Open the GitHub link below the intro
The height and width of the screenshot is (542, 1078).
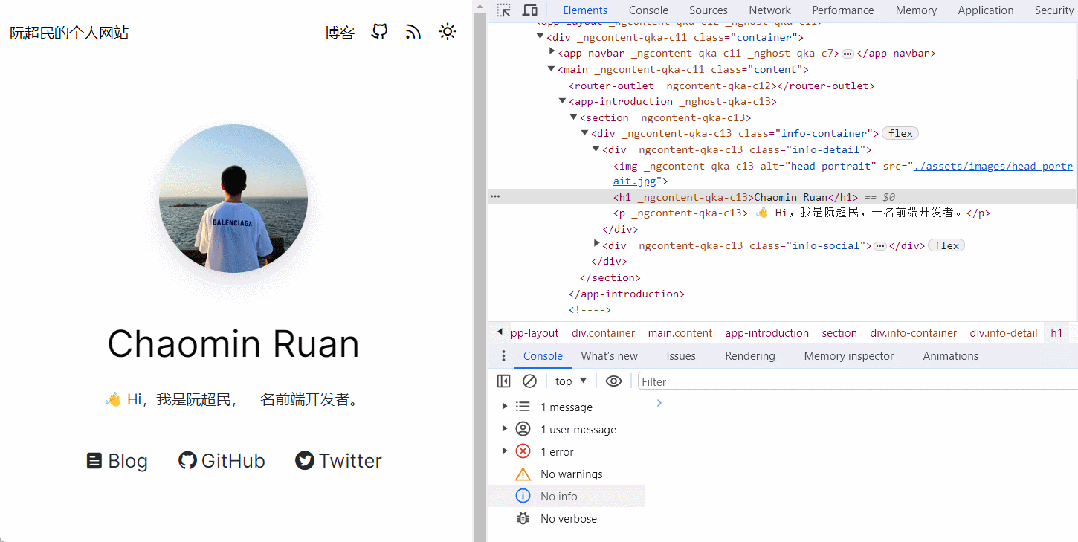click(x=221, y=461)
